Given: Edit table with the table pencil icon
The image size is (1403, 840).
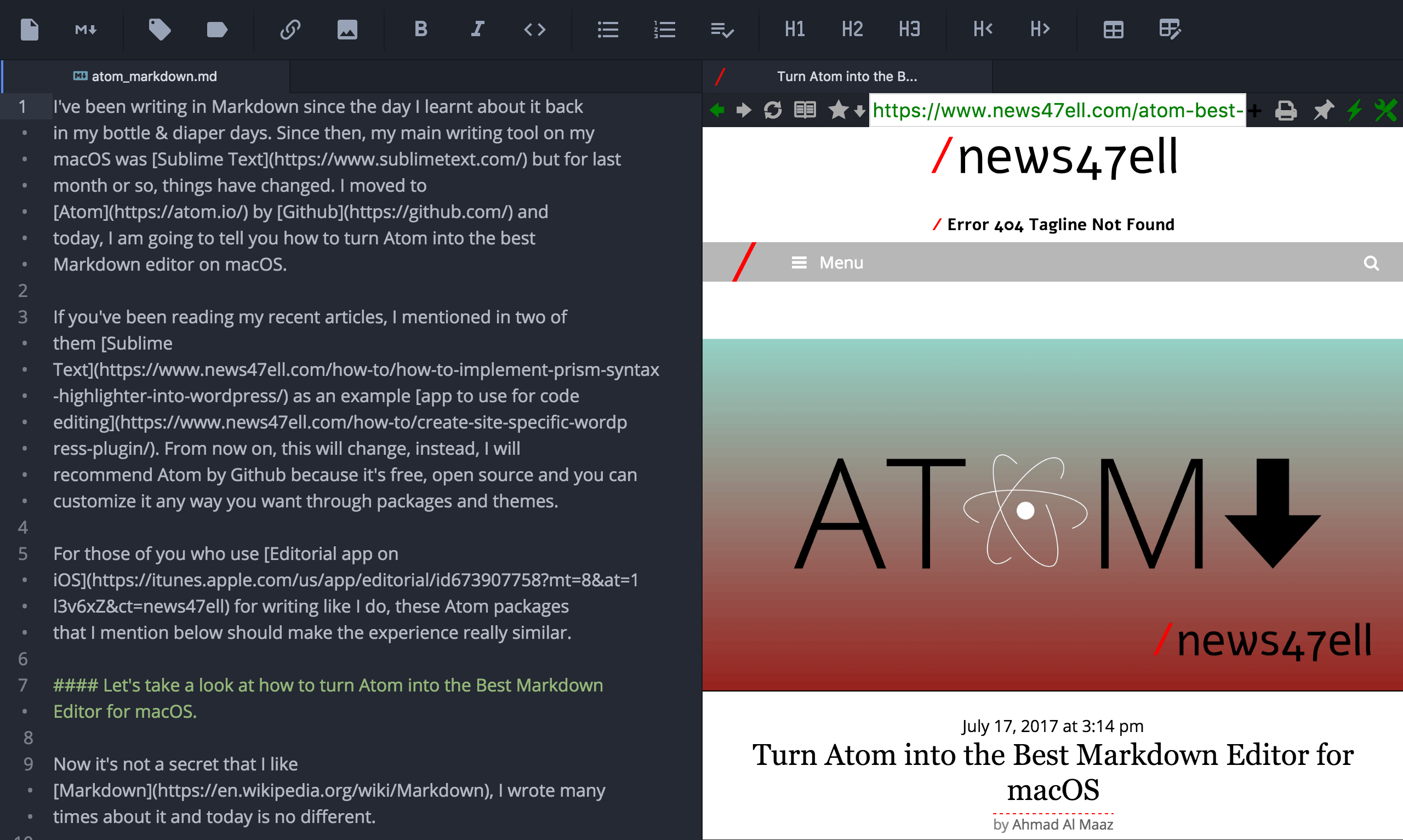Looking at the screenshot, I should point(1171,30).
